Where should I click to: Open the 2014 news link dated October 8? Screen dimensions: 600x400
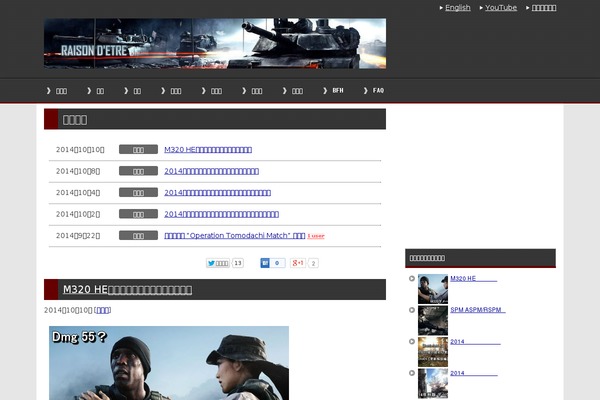pyautogui.click(x=211, y=171)
